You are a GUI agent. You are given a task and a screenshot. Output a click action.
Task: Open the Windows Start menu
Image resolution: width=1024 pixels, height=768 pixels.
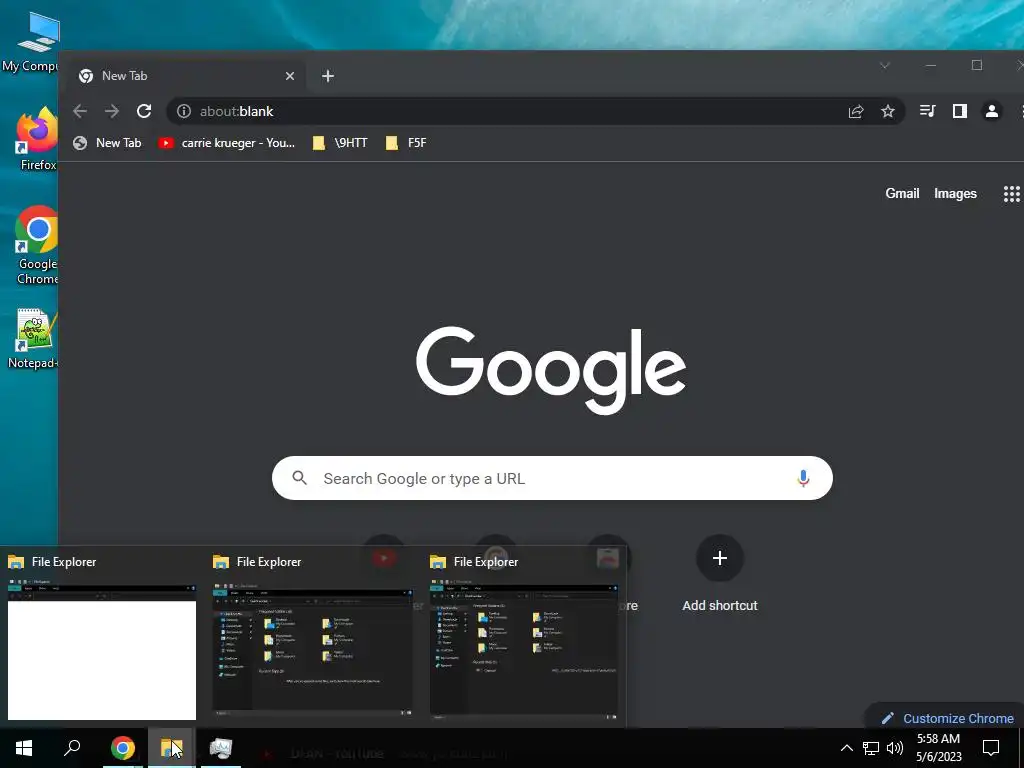(24, 748)
